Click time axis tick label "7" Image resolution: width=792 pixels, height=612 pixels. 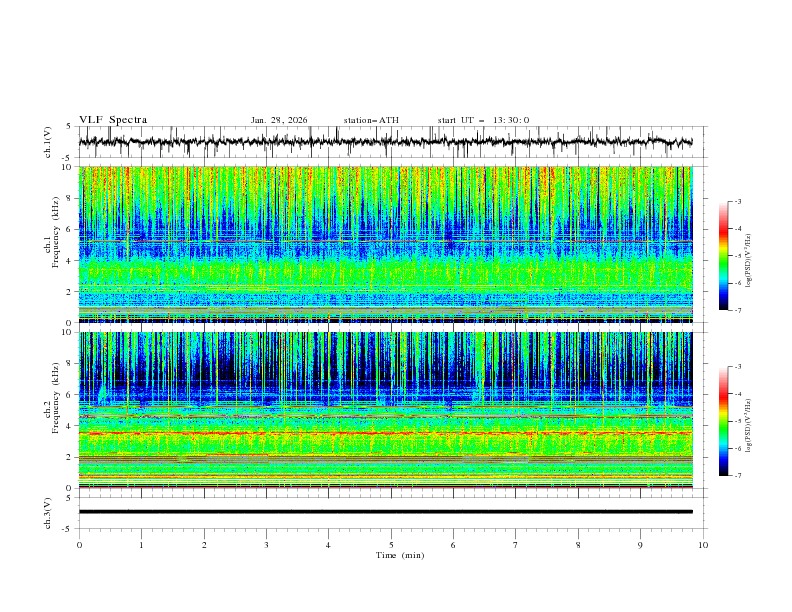tap(516, 545)
